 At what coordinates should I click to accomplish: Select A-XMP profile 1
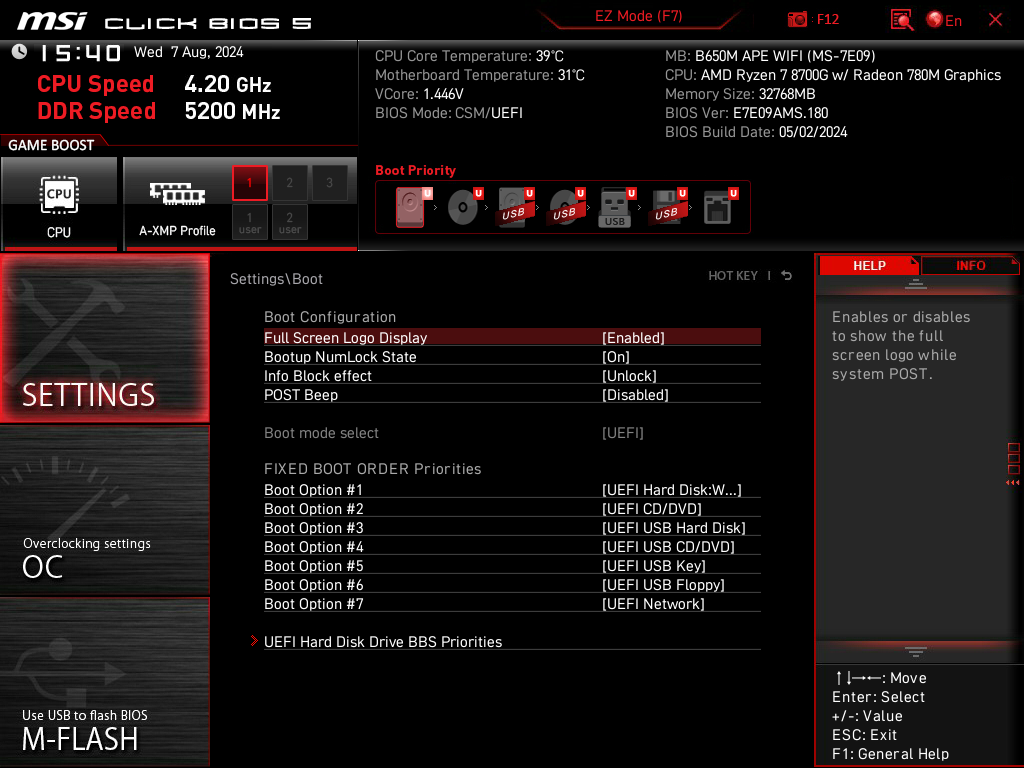249,183
